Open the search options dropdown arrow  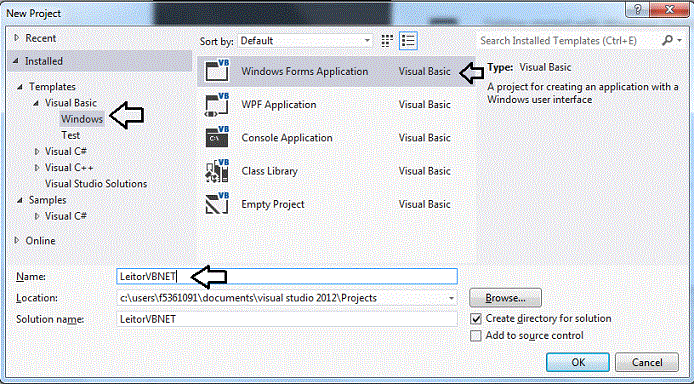click(679, 41)
